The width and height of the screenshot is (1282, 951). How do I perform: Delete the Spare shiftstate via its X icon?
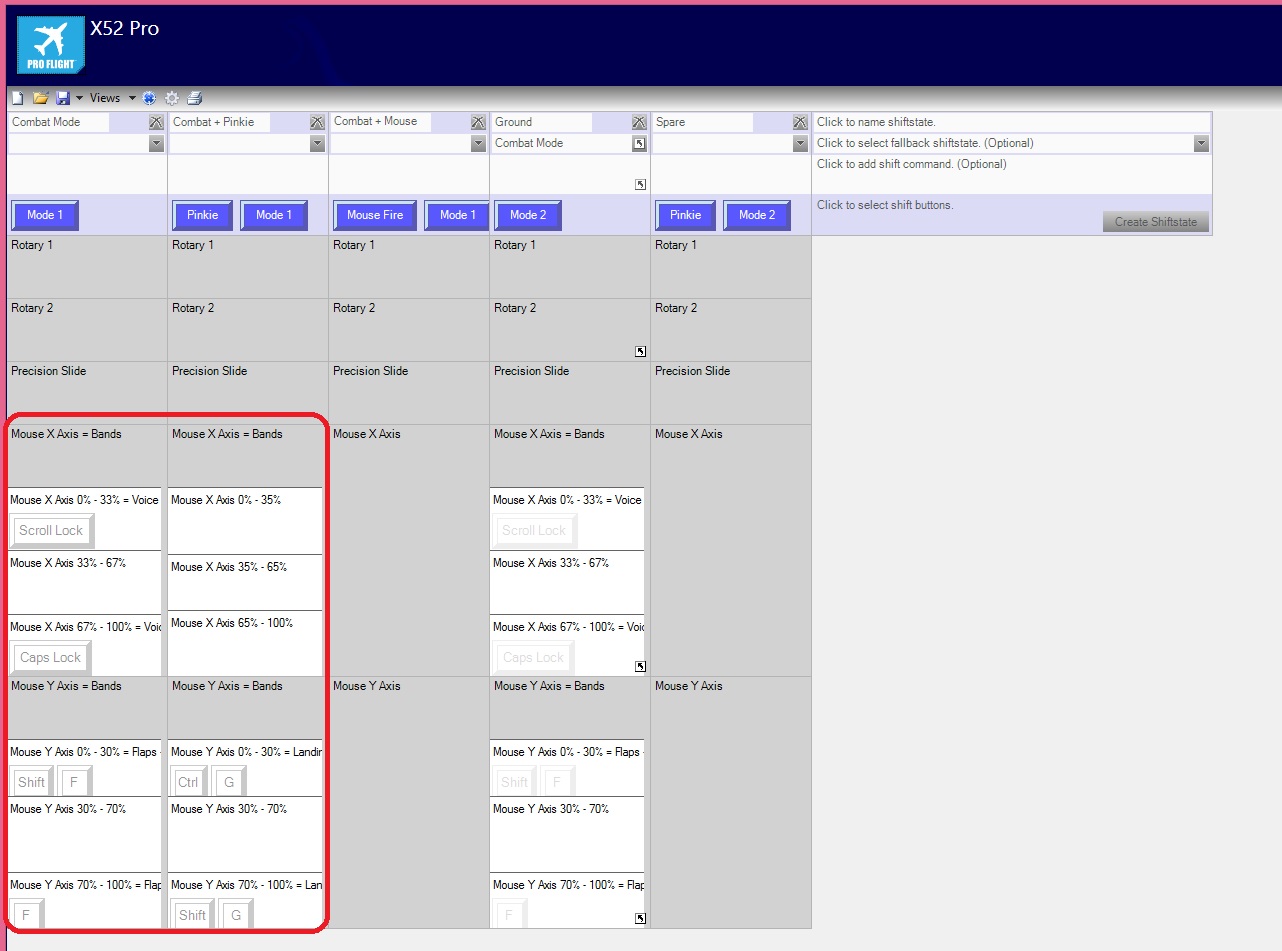800,122
